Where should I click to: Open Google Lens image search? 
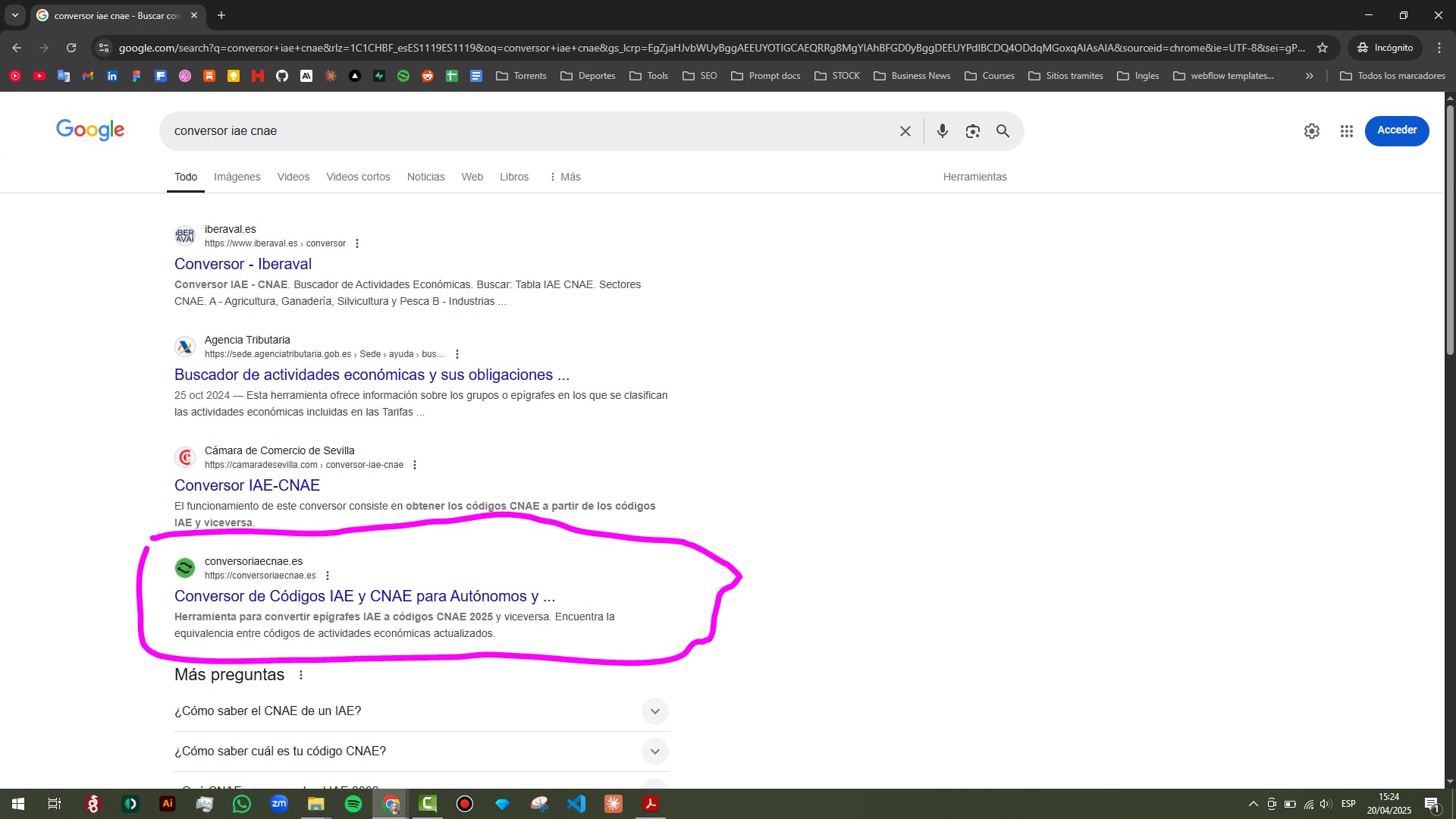tap(972, 131)
